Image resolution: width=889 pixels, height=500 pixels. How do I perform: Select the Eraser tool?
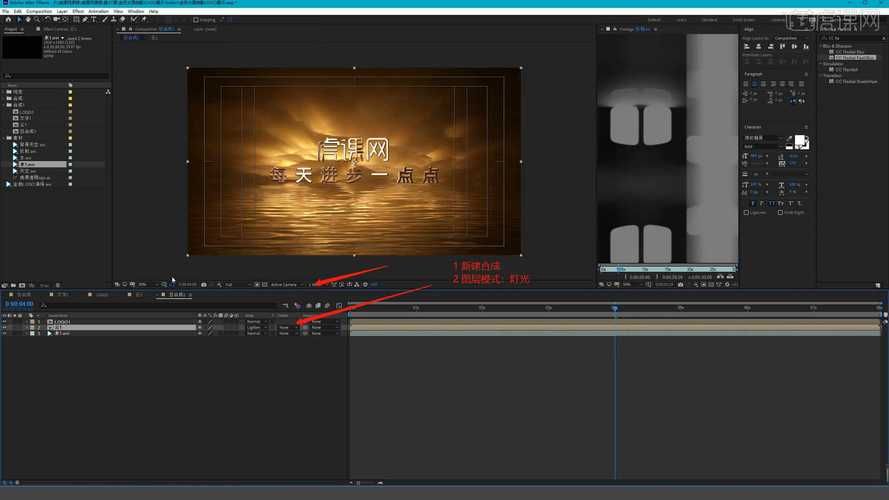pyautogui.click(x=122, y=19)
